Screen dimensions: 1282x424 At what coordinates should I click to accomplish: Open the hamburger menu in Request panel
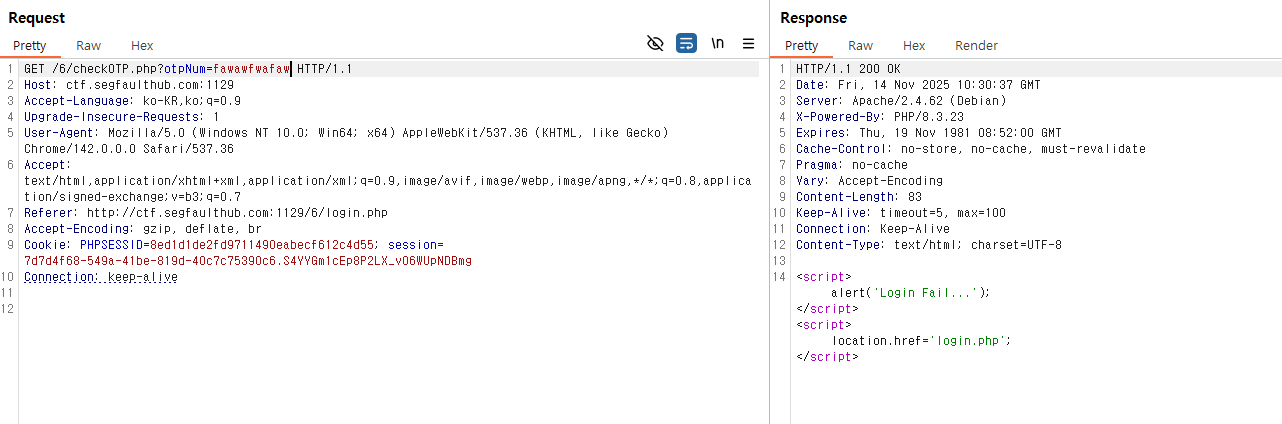[x=748, y=43]
